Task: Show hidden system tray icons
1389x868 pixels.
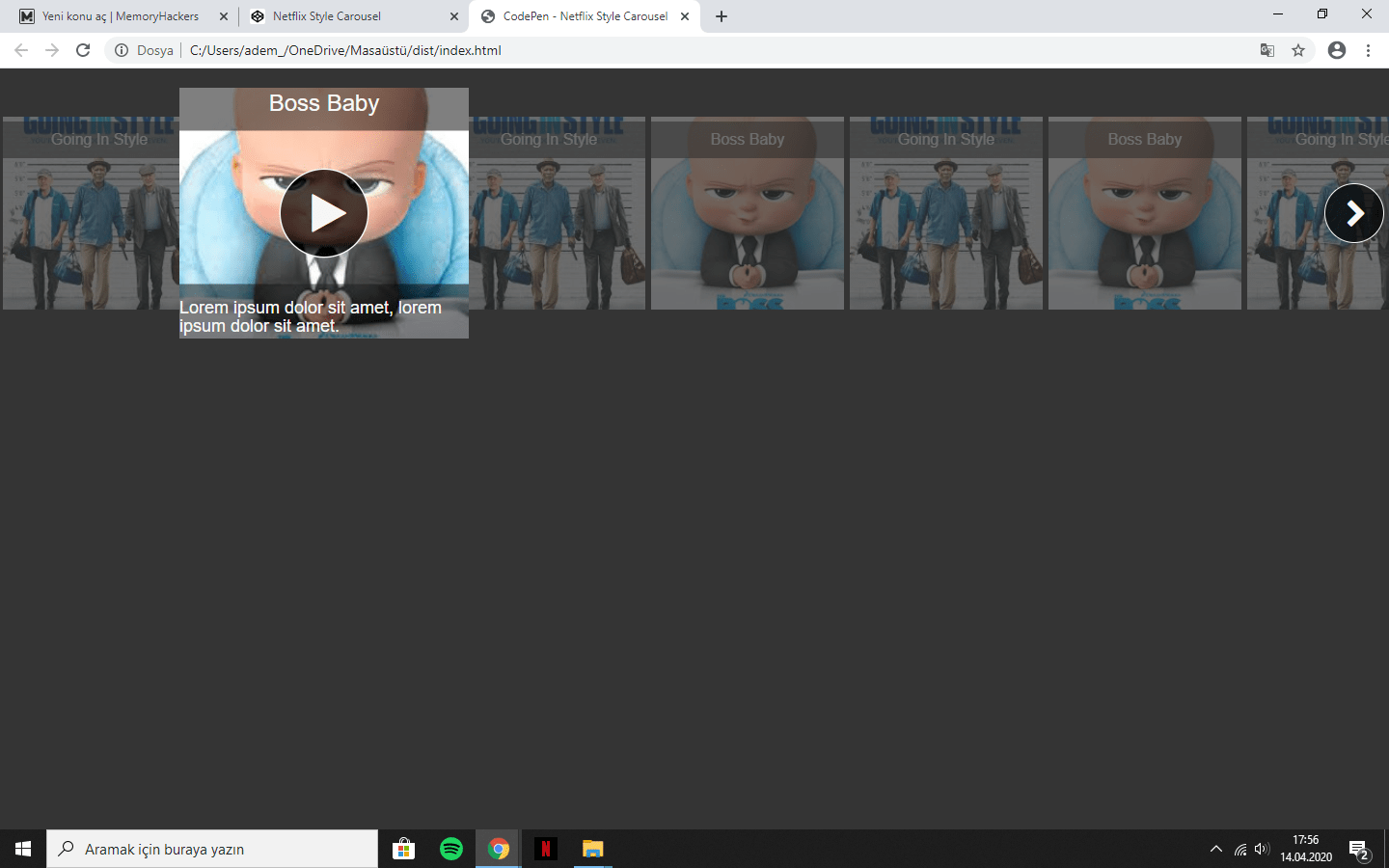Action: tap(1216, 849)
